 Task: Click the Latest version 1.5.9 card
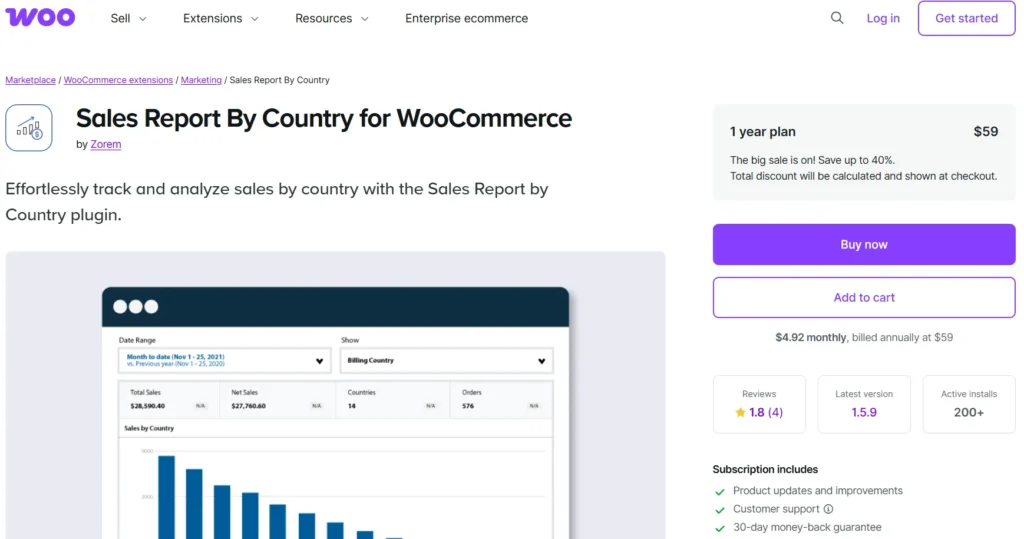pyautogui.click(x=864, y=404)
